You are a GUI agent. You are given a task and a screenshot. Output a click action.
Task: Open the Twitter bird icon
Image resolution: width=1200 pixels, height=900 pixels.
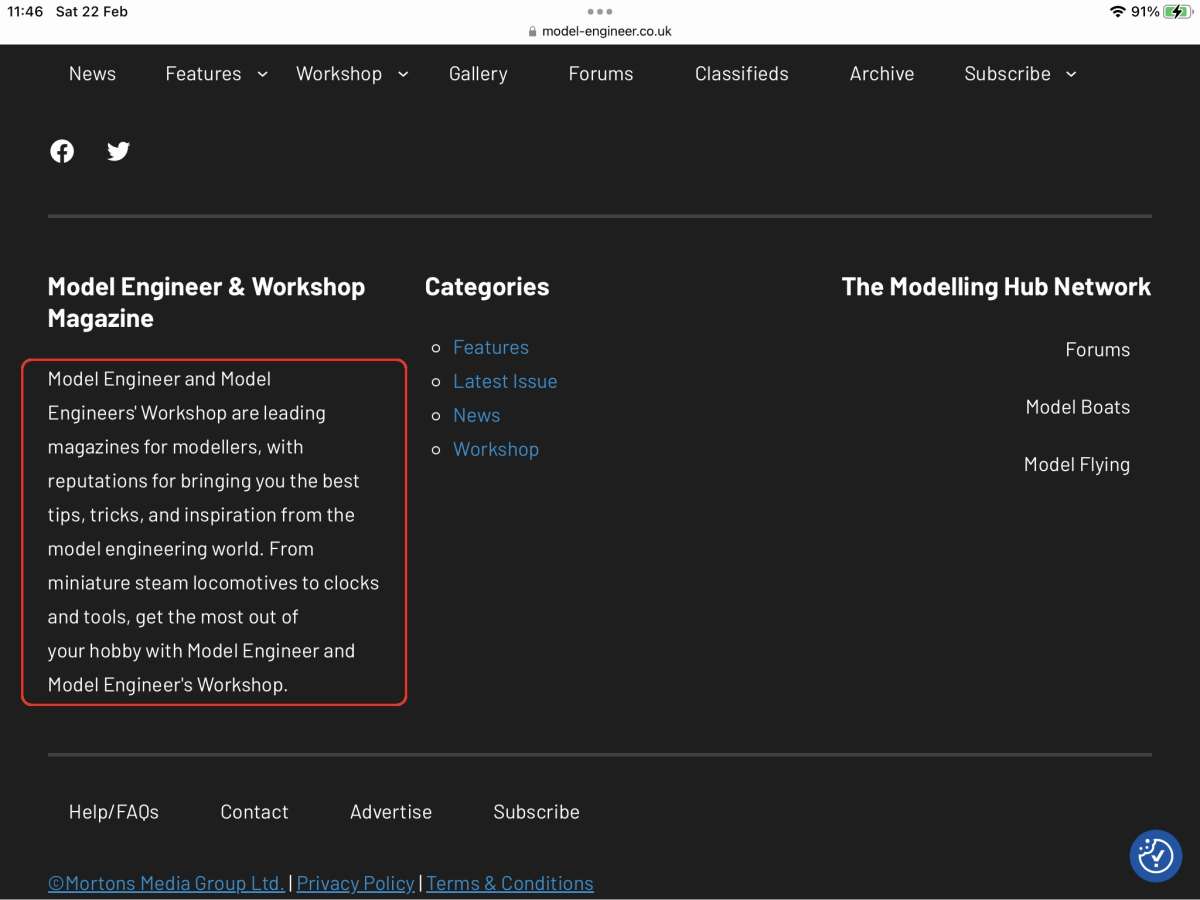[118, 151]
